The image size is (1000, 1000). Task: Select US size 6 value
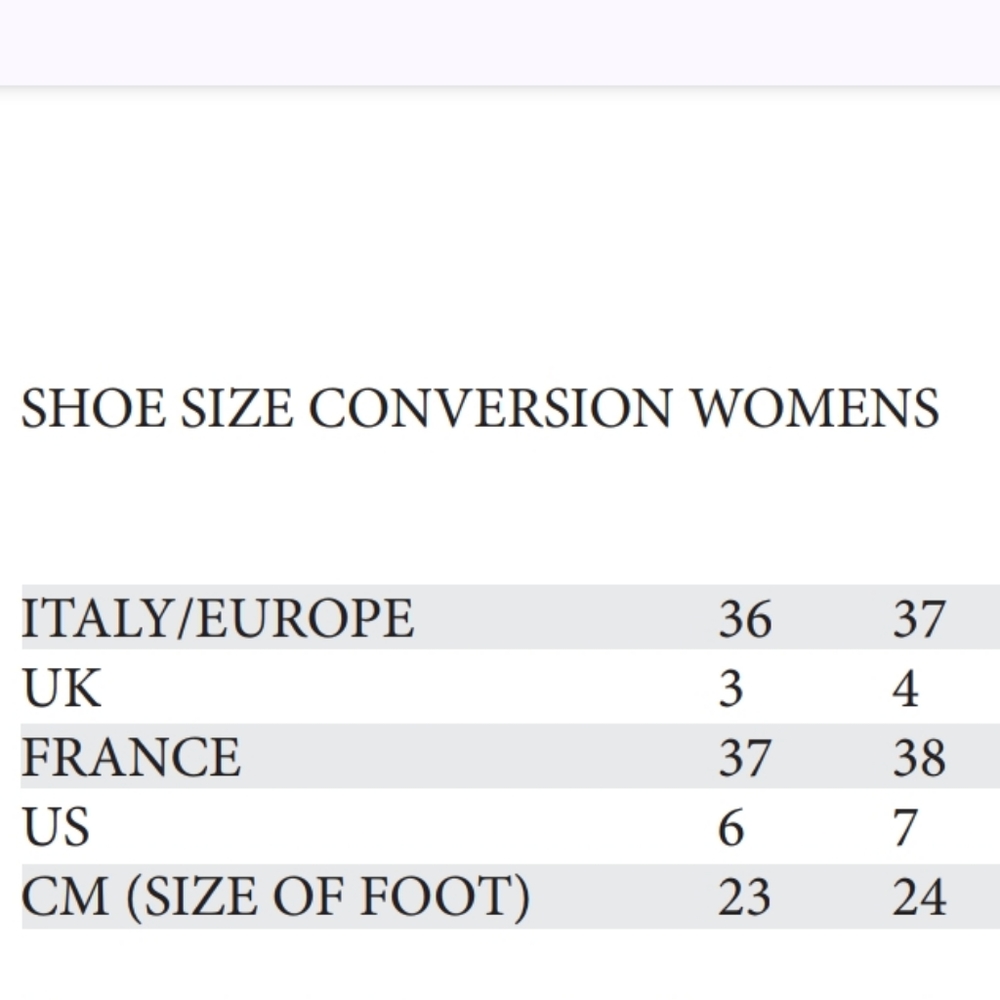(732, 828)
